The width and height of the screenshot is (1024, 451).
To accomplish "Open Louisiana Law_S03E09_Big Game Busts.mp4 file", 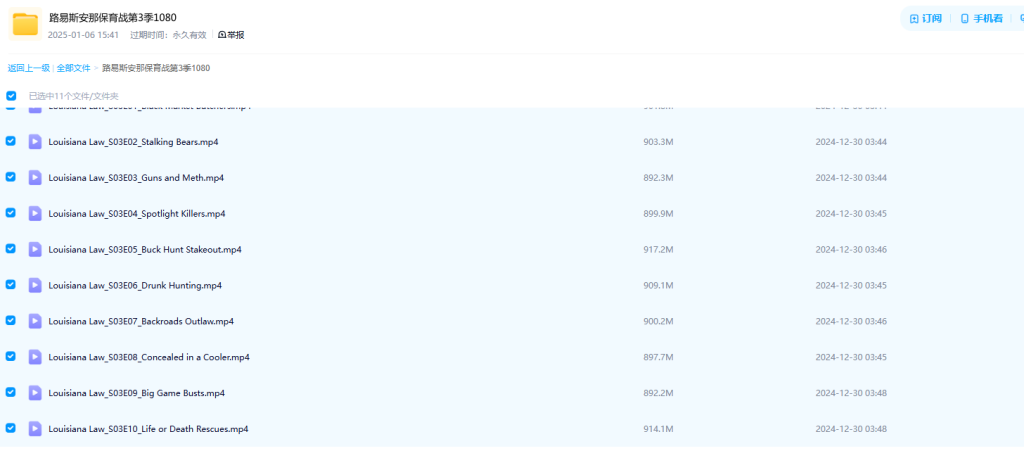I will (136, 393).
